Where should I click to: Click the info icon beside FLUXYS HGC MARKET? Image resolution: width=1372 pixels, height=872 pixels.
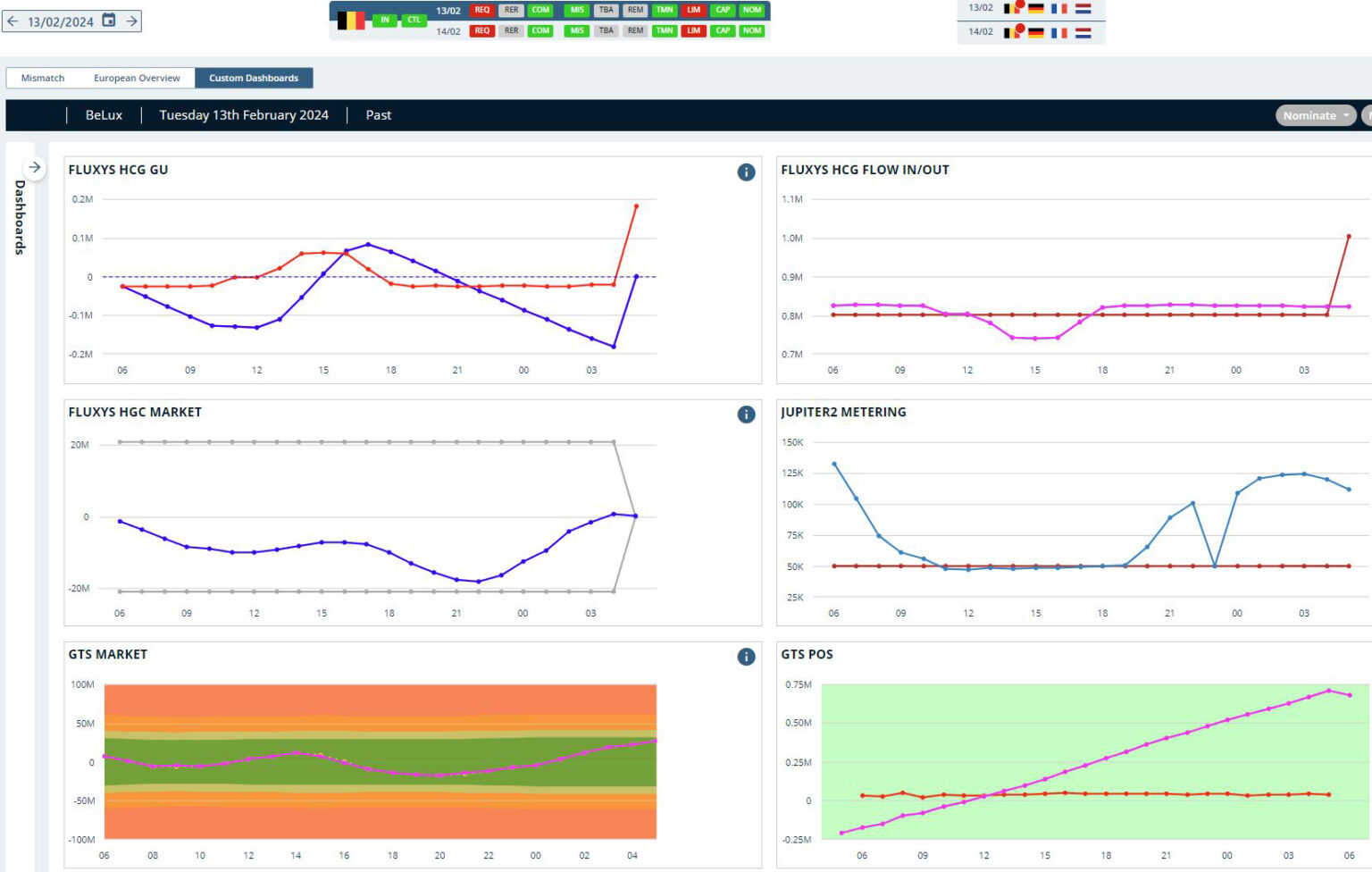(746, 415)
